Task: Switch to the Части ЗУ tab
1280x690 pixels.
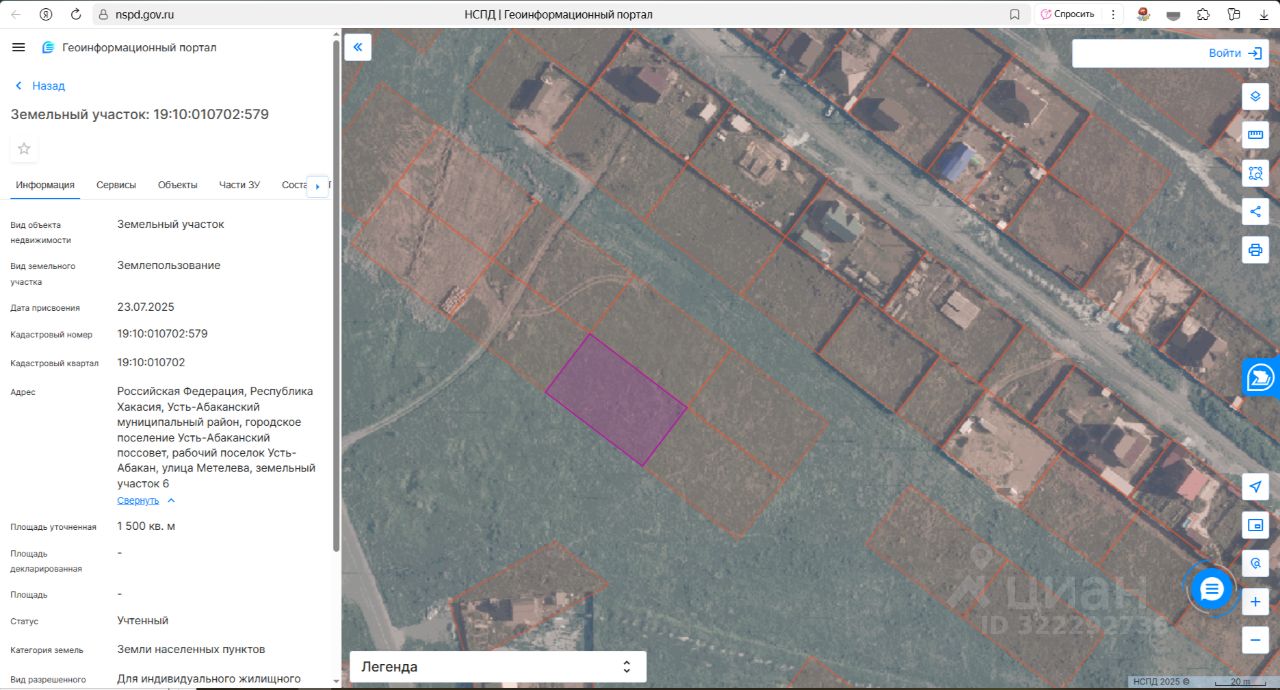Action: point(240,185)
